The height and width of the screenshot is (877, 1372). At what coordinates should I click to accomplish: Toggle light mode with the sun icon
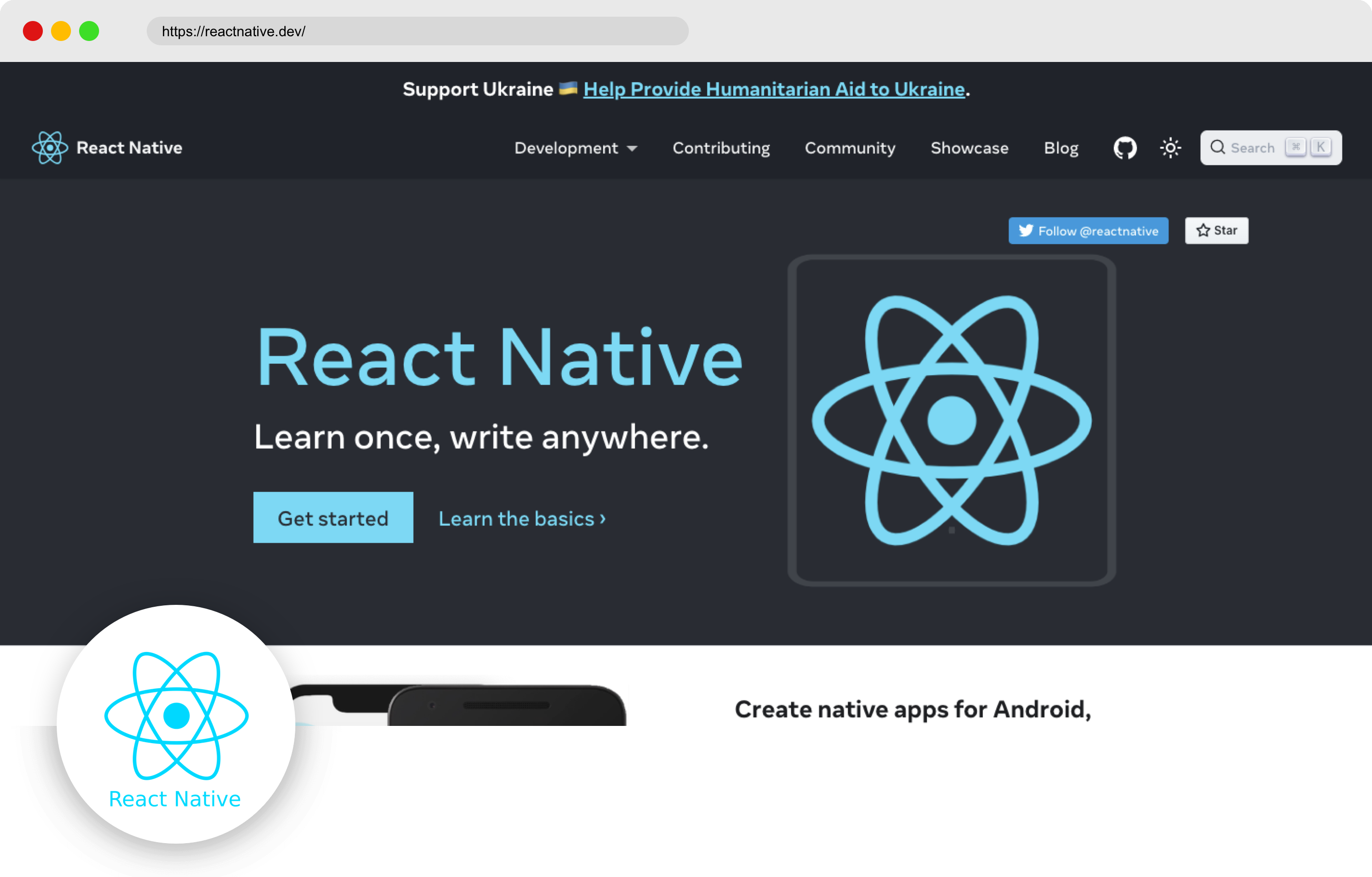click(x=1170, y=148)
